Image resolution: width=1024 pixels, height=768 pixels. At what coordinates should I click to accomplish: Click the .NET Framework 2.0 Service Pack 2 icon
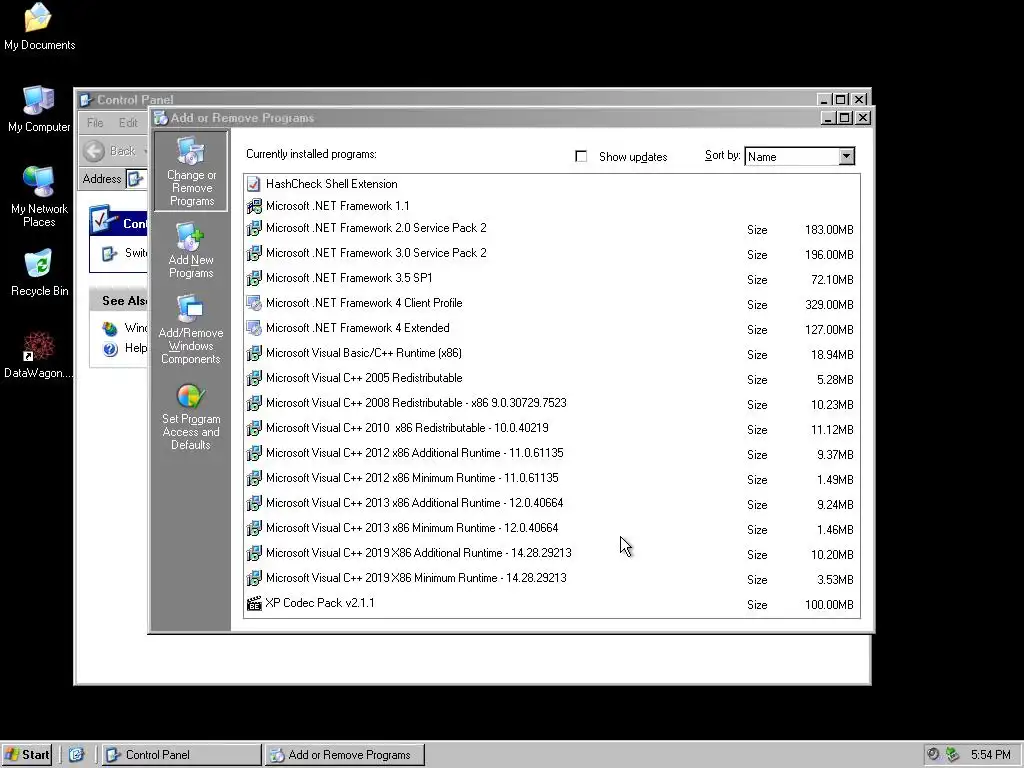[x=253, y=229]
